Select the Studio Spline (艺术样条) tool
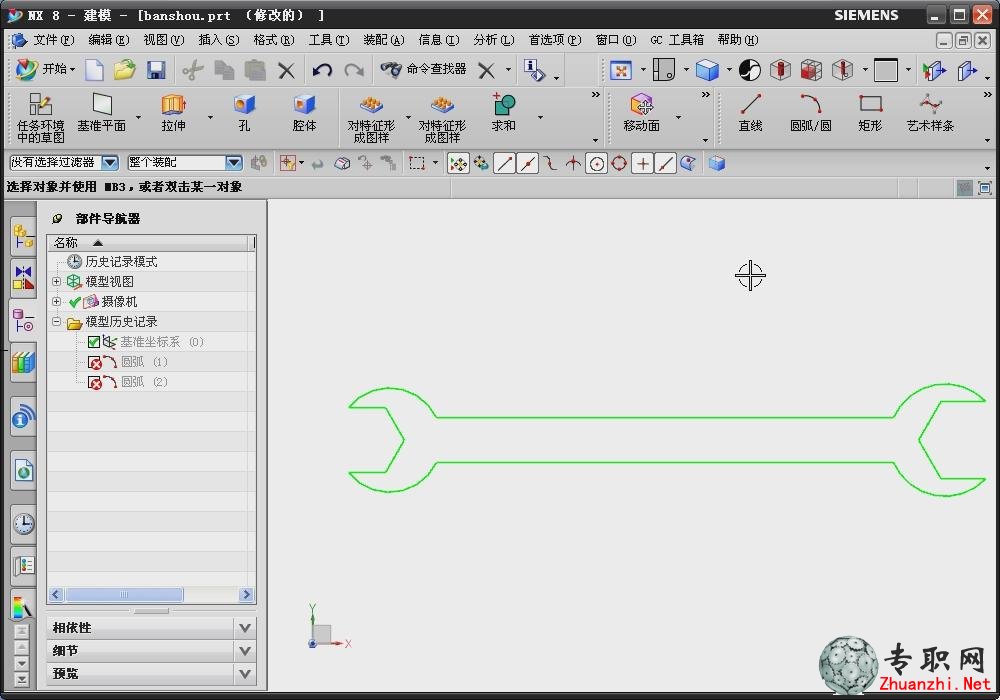This screenshot has height=700, width=1000. coord(930,113)
